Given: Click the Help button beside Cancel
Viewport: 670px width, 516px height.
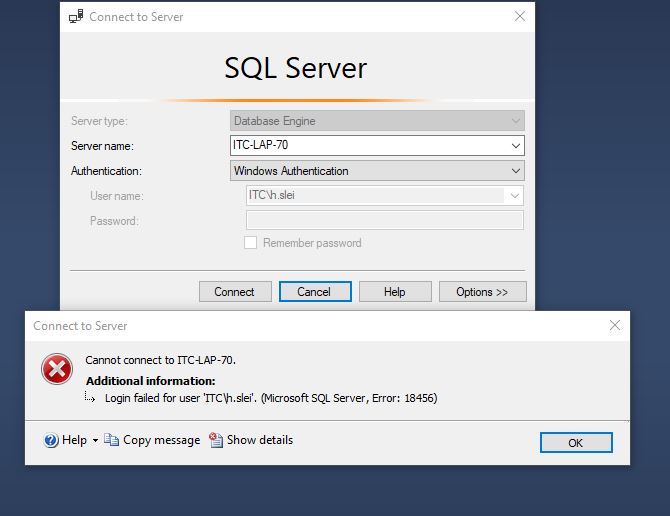Looking at the screenshot, I should coord(395,292).
